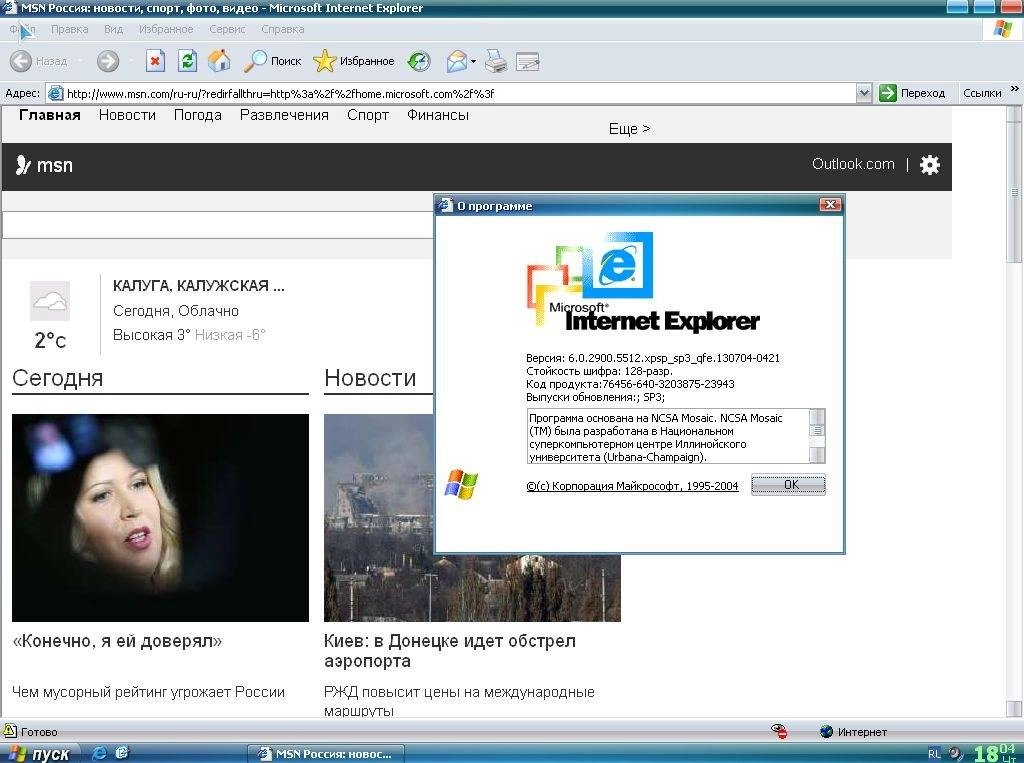Click the Mail envelope toolbar icon

[456, 61]
